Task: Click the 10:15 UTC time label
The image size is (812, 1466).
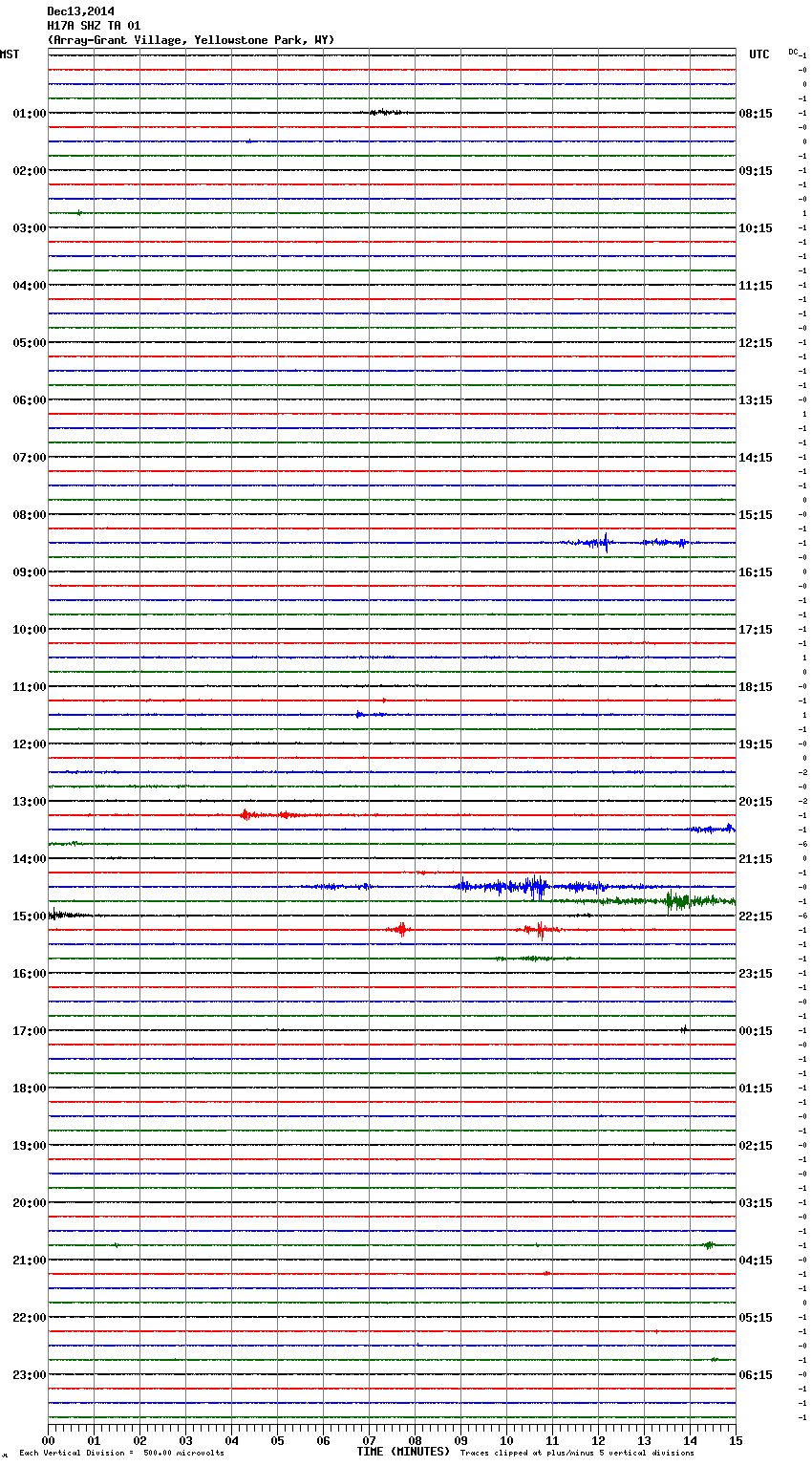Action: [x=756, y=228]
